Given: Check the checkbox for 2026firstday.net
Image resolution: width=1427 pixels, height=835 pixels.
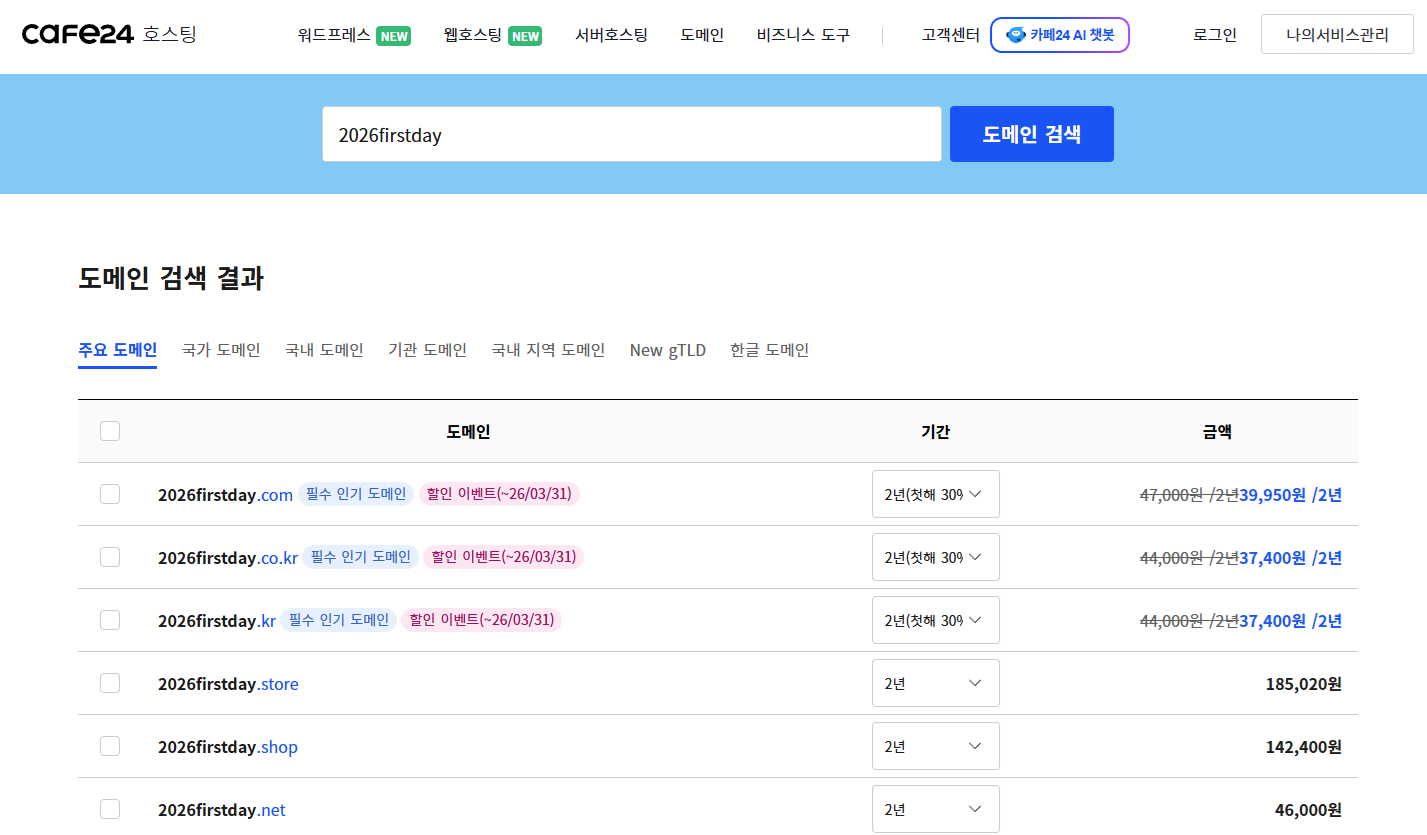Looking at the screenshot, I should [x=110, y=809].
